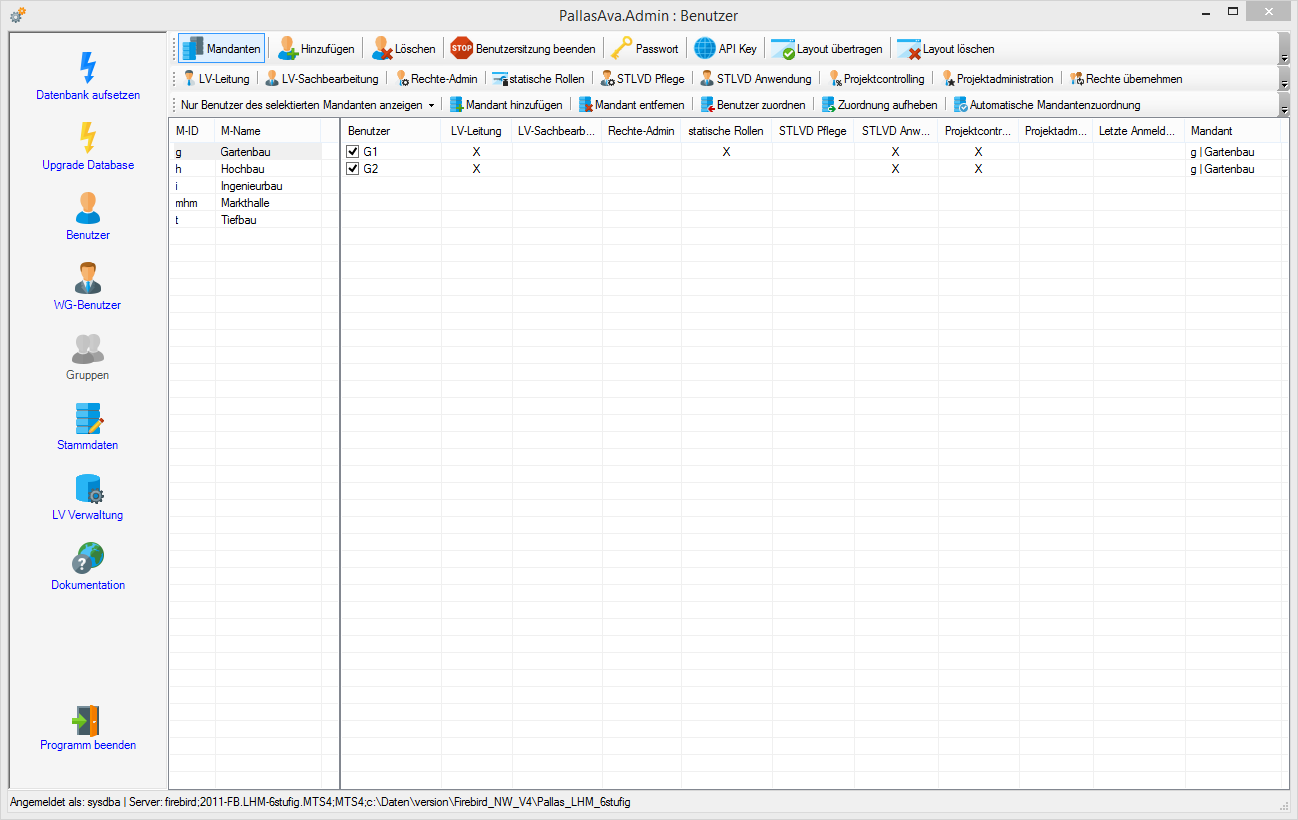Toggle the checkbox for user G2
The image size is (1298, 820).
coord(353,169)
